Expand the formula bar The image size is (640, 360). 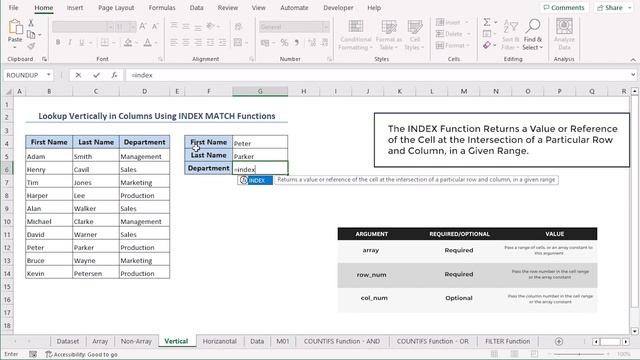click(633, 75)
